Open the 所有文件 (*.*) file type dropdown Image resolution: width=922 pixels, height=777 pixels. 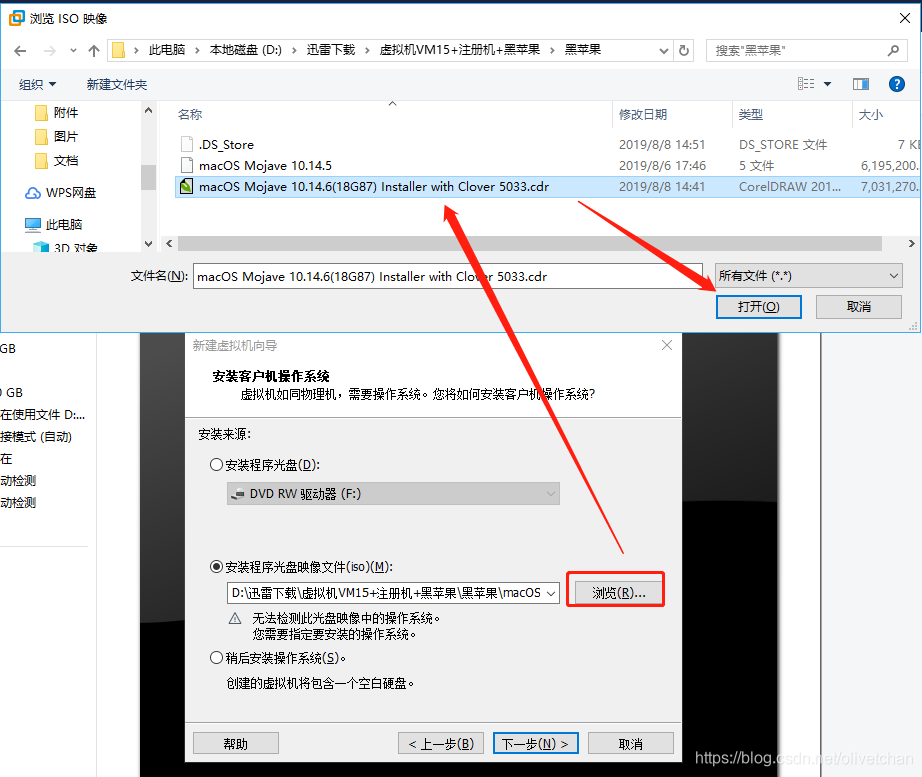pyautogui.click(x=809, y=275)
